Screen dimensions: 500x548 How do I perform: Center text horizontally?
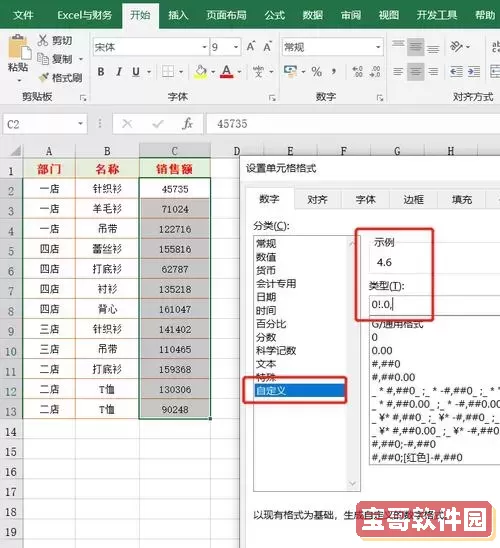pos(415,72)
